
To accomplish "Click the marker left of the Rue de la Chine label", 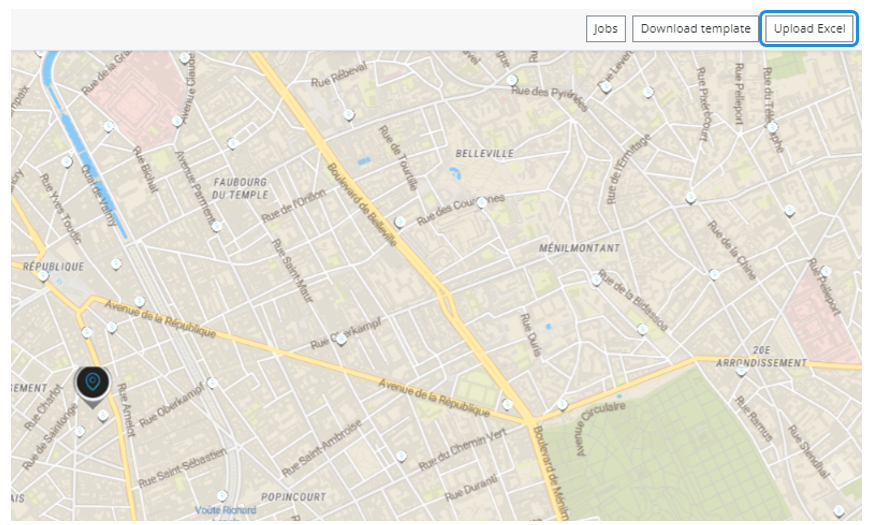I will coord(714,274).
